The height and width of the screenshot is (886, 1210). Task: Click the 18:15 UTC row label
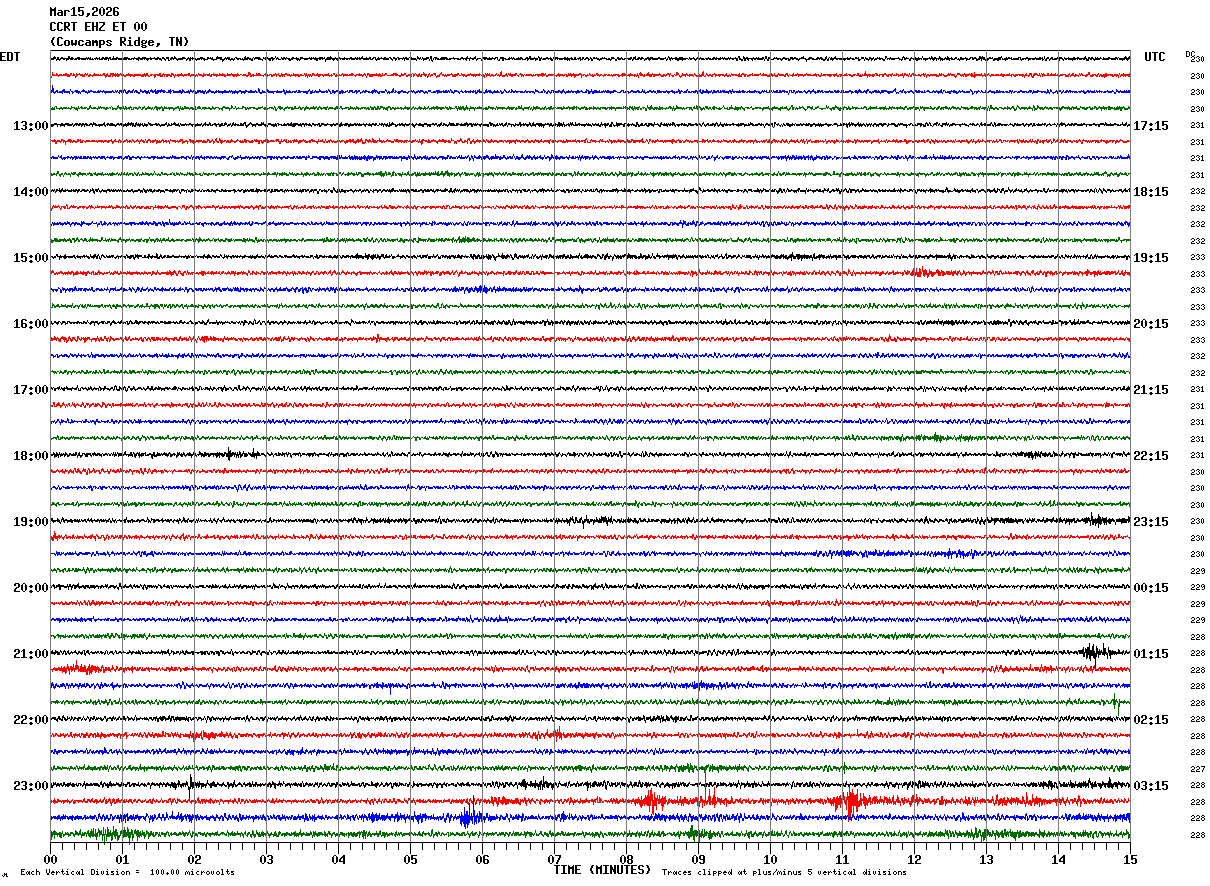(1151, 192)
